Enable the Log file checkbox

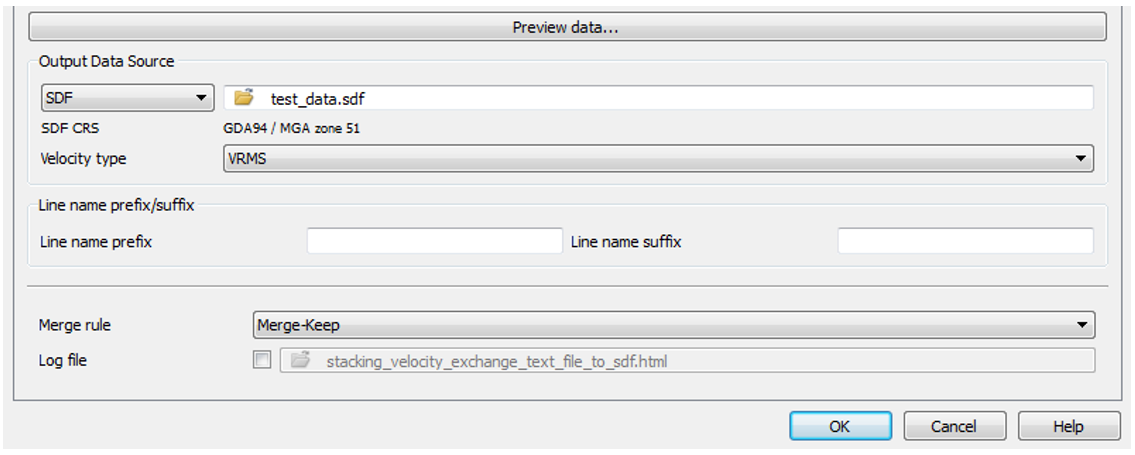262,361
